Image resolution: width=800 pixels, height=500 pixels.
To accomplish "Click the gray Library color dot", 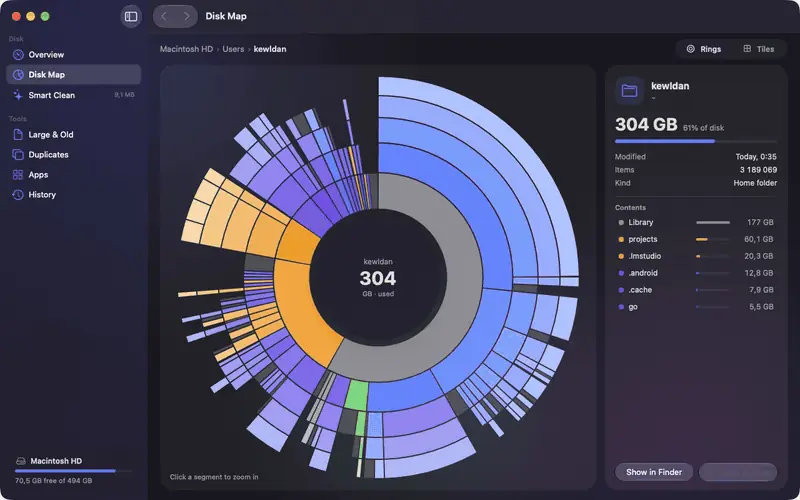I will (621, 222).
